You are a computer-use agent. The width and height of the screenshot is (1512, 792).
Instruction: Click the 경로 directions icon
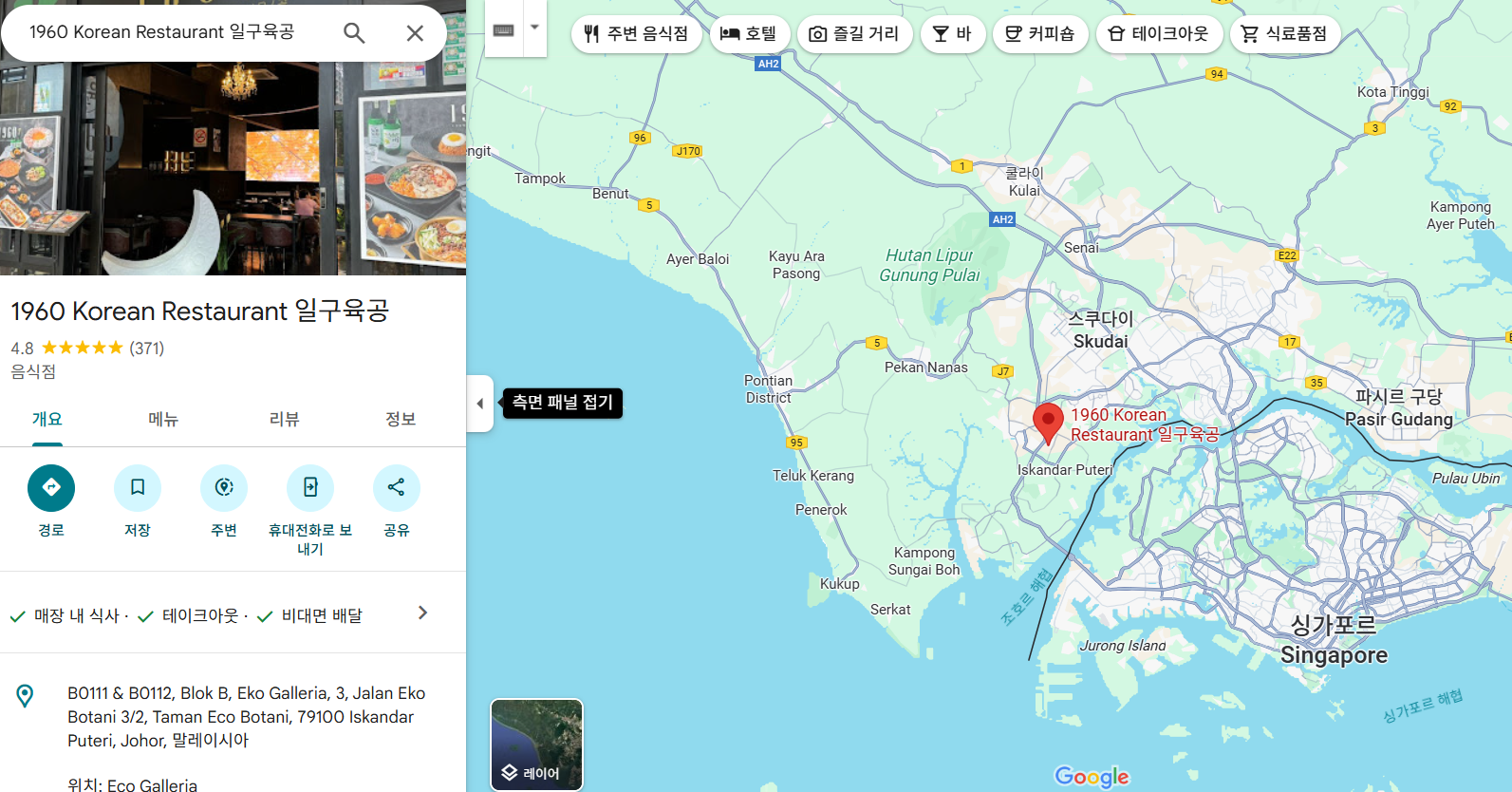[51, 488]
